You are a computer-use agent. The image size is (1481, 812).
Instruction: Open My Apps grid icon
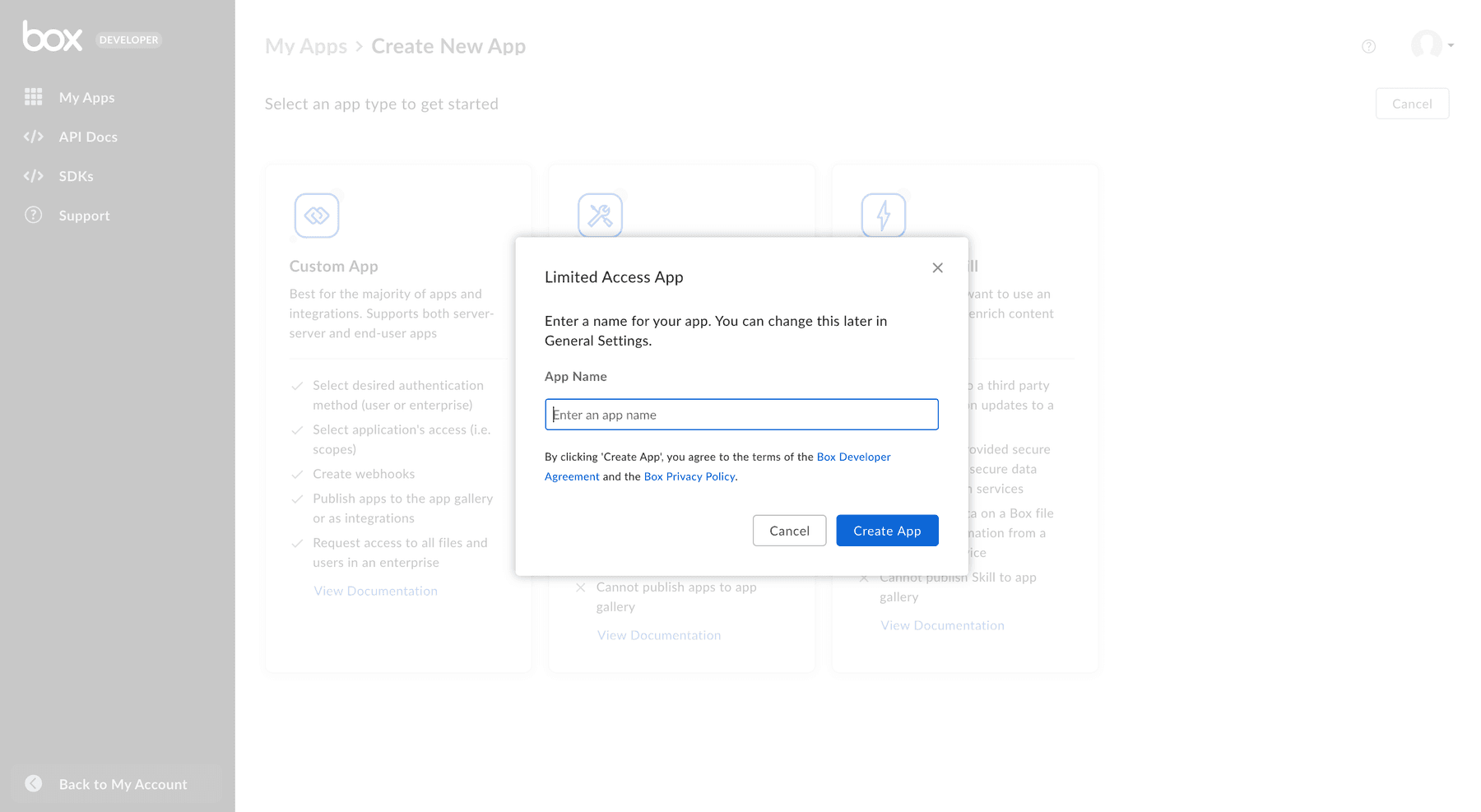(34, 97)
